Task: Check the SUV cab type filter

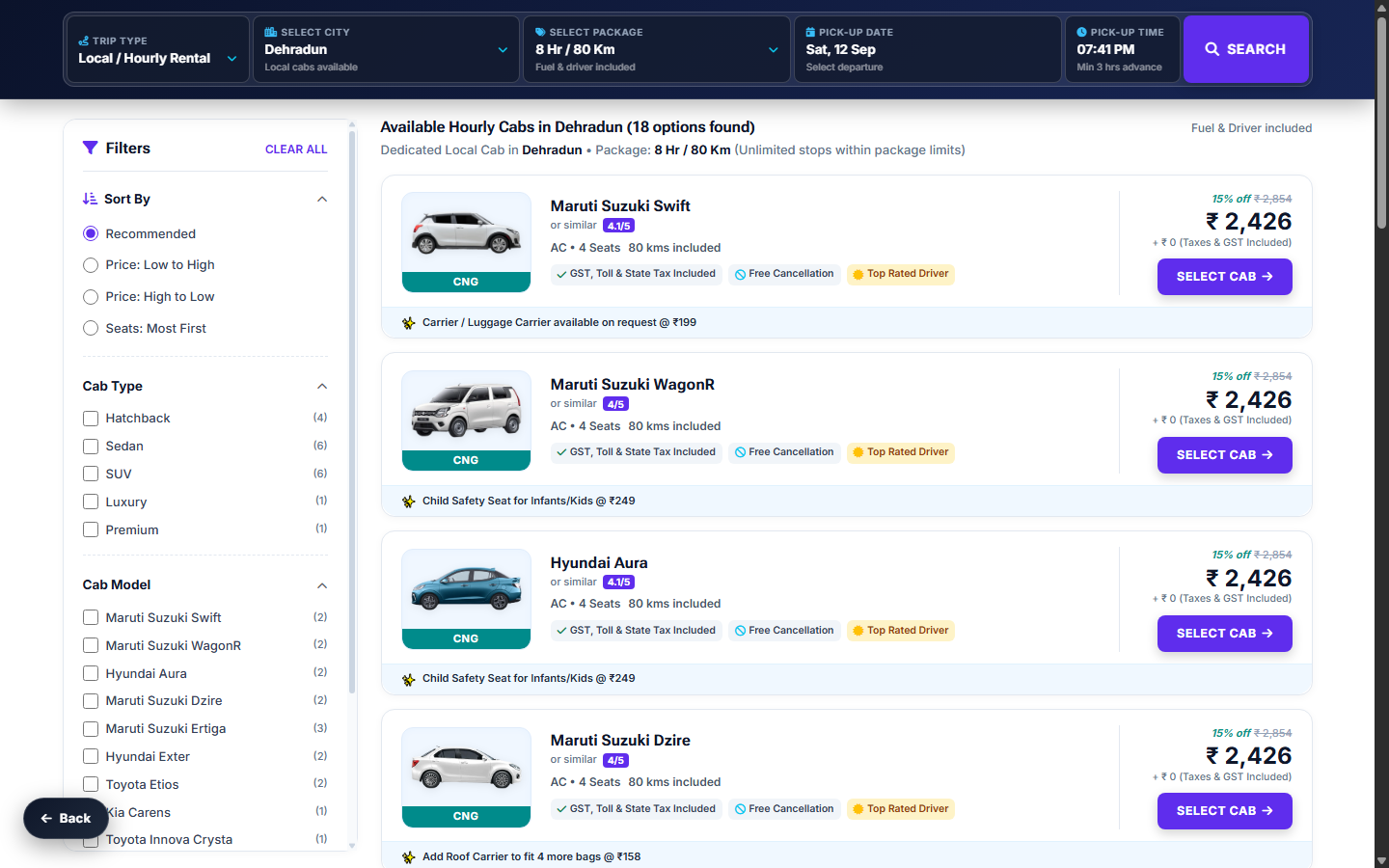Action: point(91,475)
